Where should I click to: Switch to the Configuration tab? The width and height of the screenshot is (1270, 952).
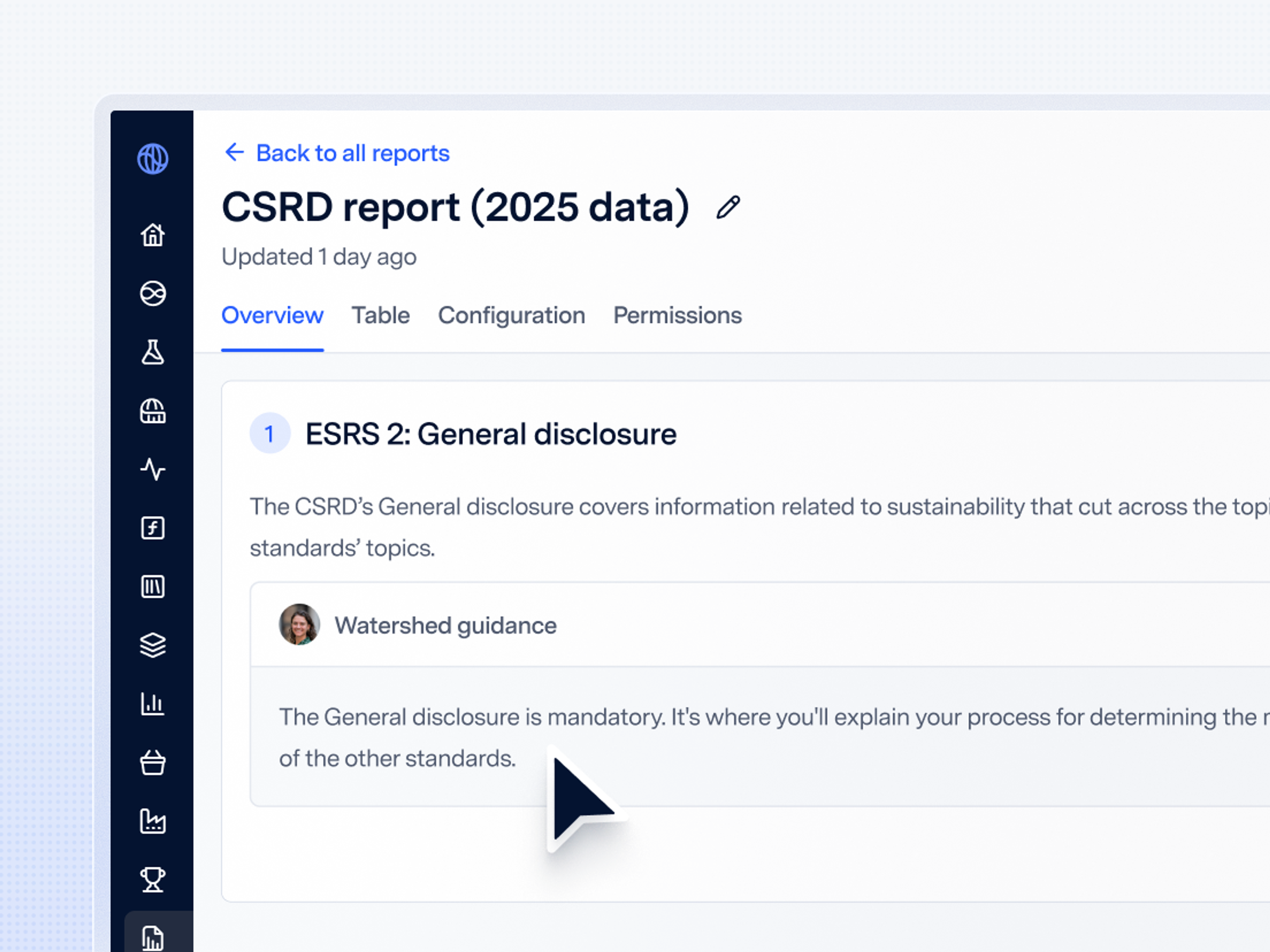coord(512,315)
